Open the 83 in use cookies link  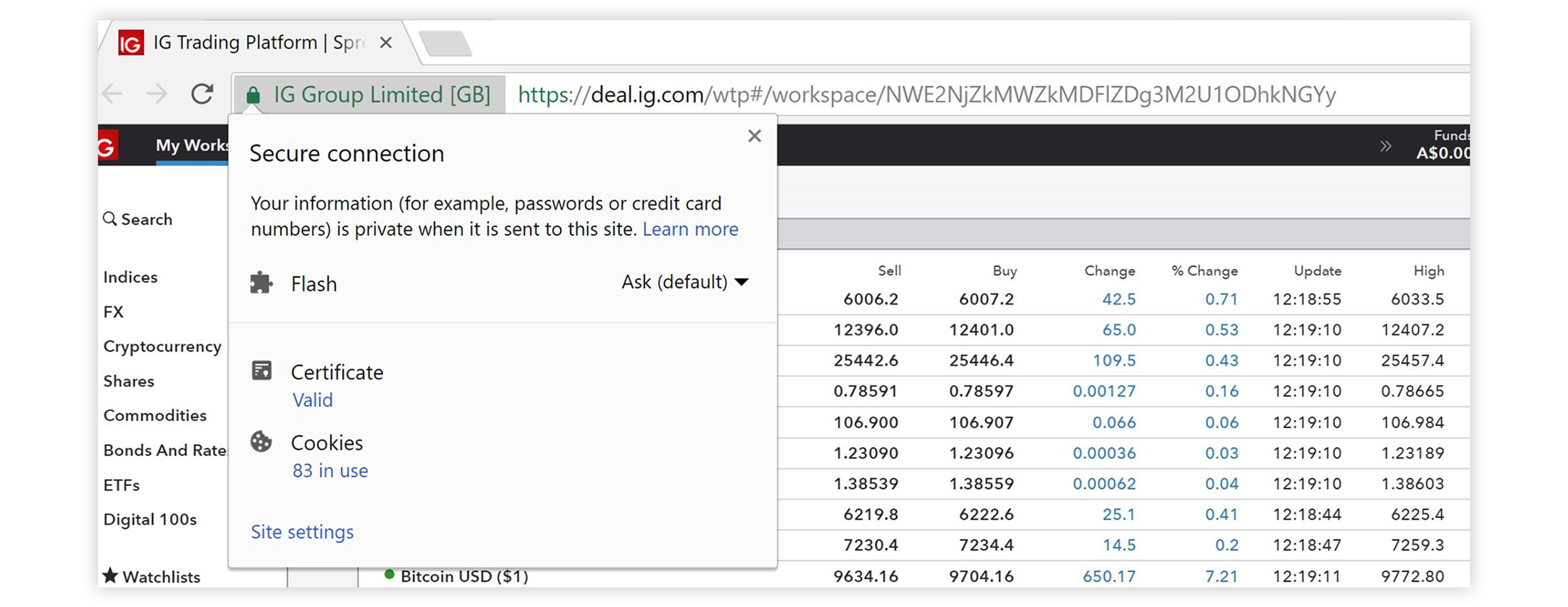[330, 471]
